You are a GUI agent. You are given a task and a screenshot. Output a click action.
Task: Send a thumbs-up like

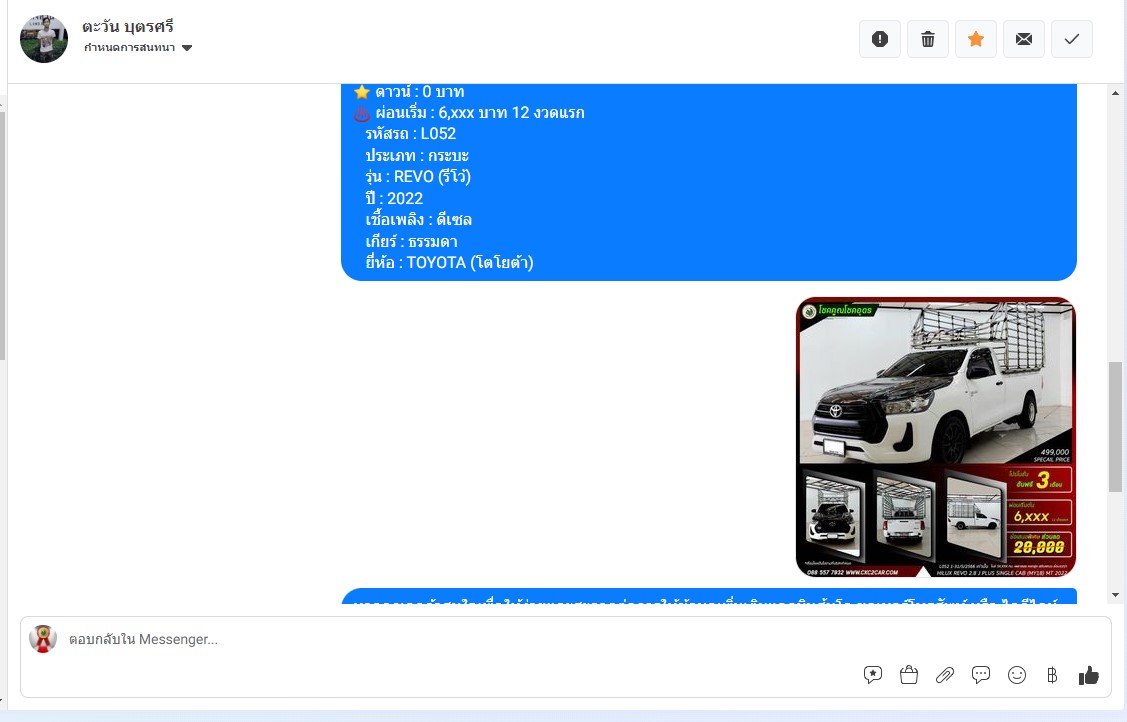(x=1088, y=675)
